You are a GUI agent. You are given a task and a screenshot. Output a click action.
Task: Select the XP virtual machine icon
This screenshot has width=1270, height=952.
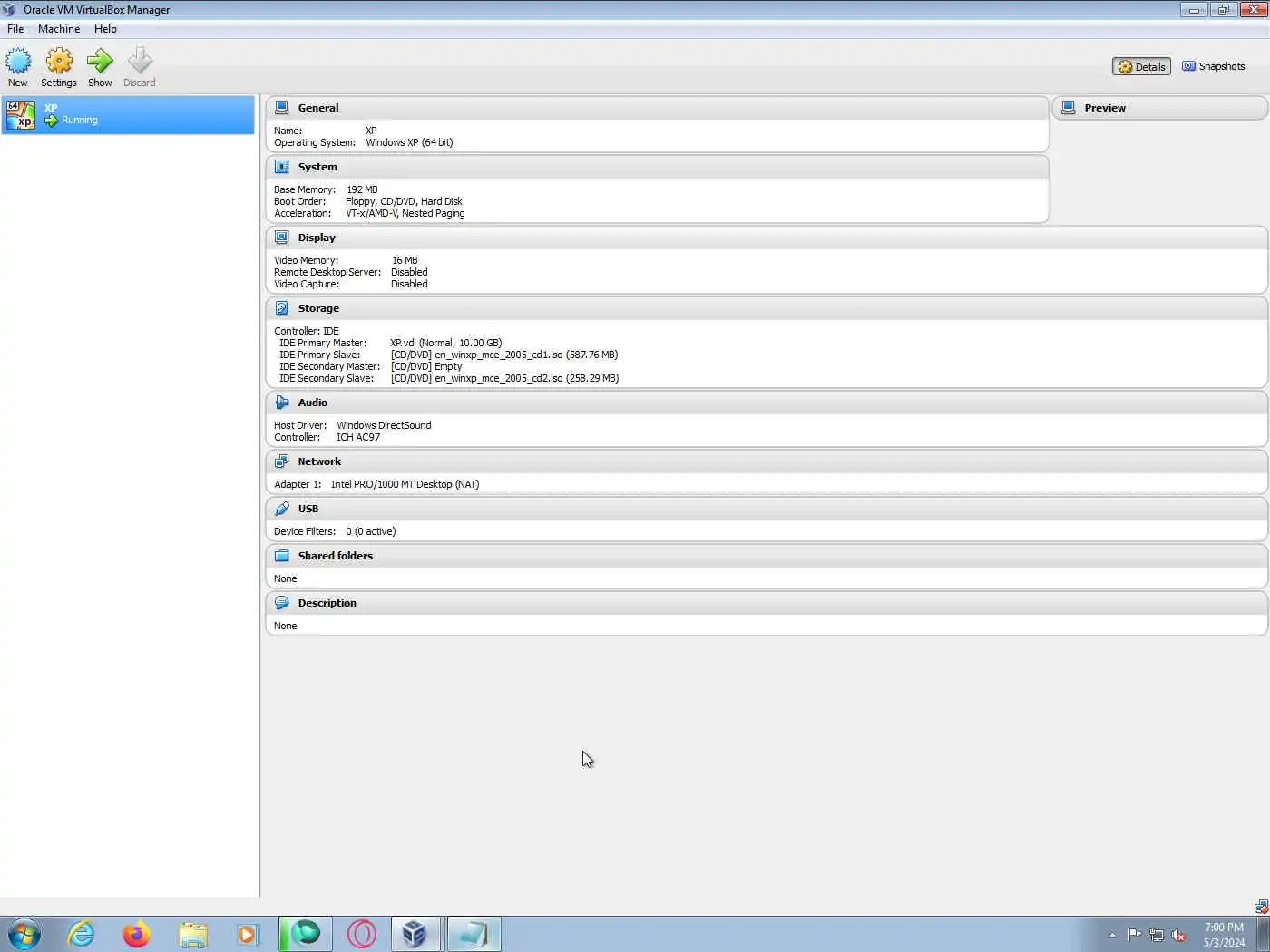[x=21, y=114]
